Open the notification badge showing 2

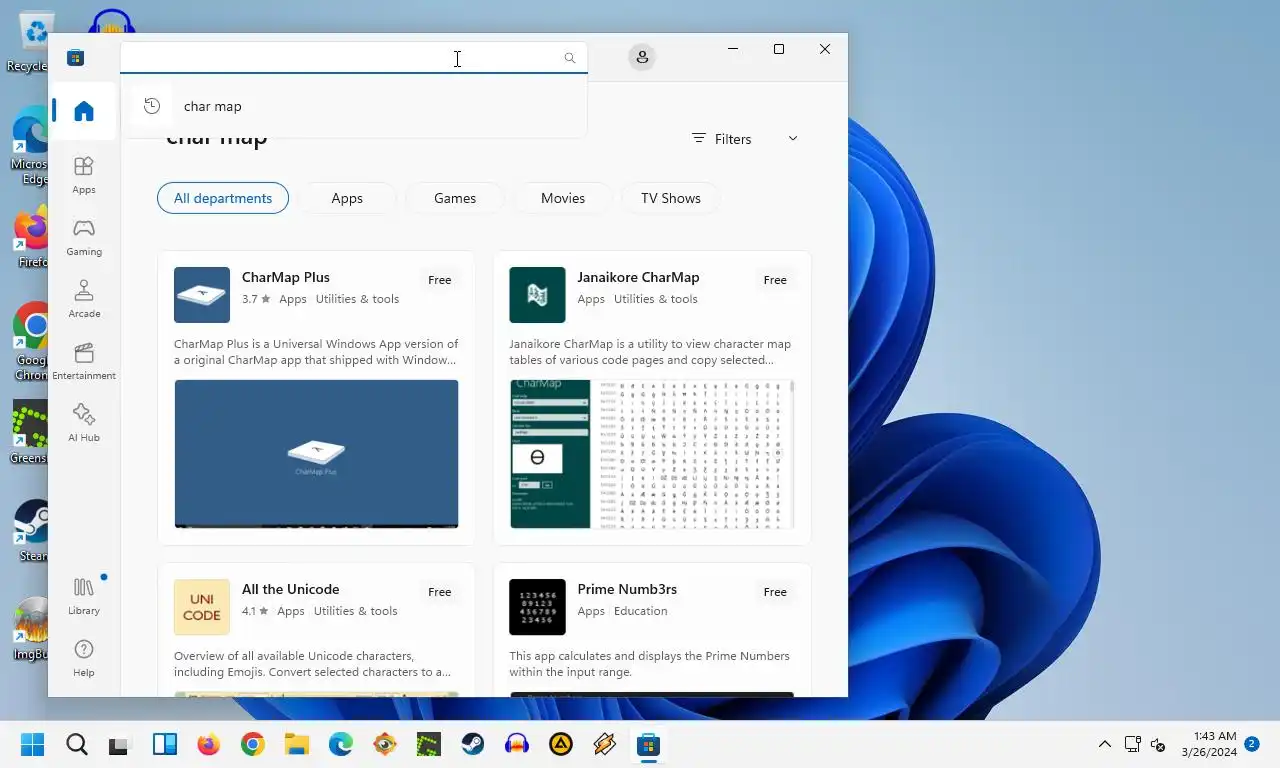click(x=1252, y=744)
